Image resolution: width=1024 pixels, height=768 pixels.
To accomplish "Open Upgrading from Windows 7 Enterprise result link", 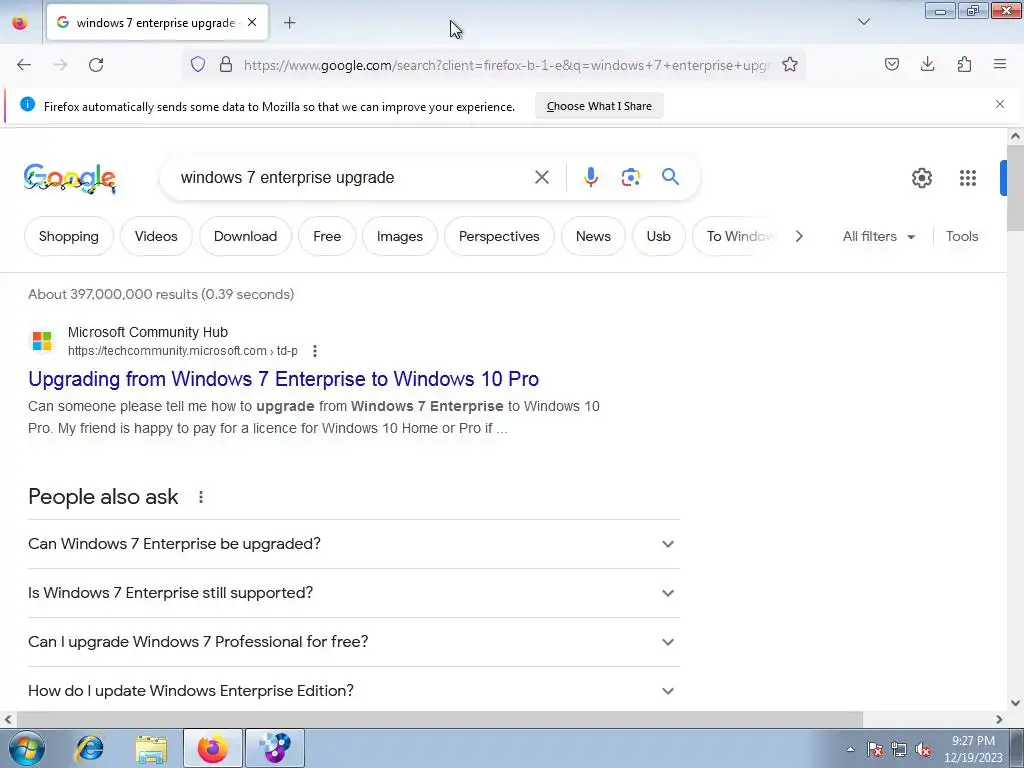I will point(283,379).
